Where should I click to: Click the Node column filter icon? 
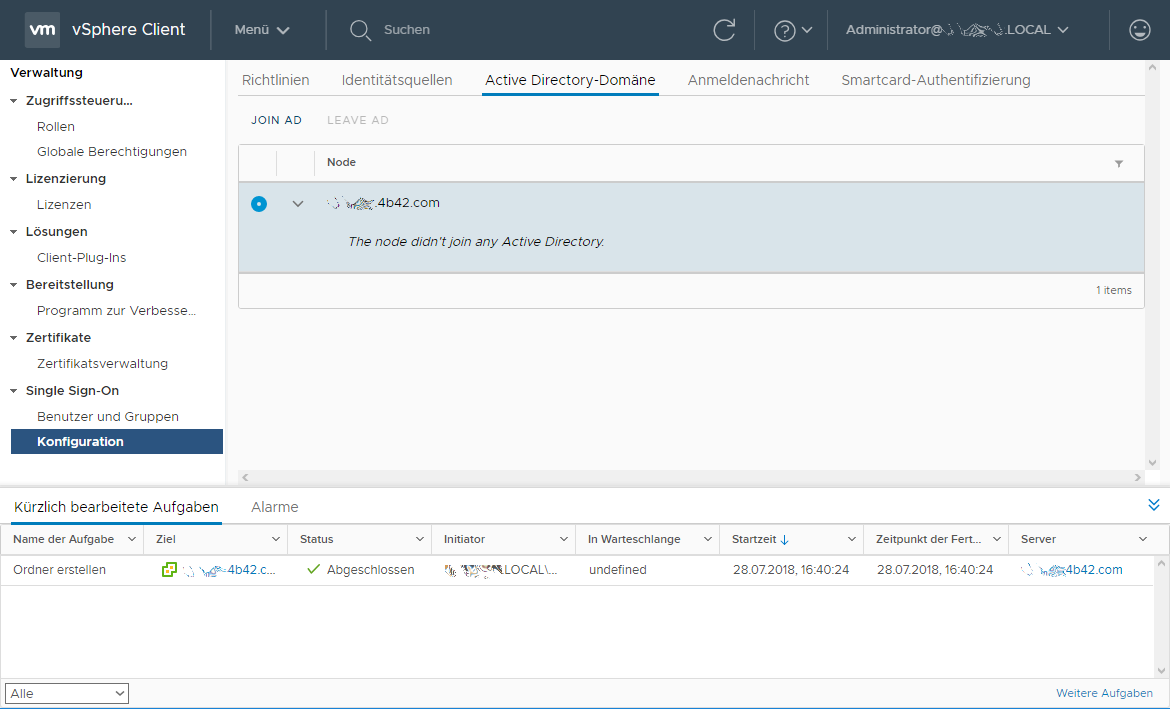click(1119, 163)
